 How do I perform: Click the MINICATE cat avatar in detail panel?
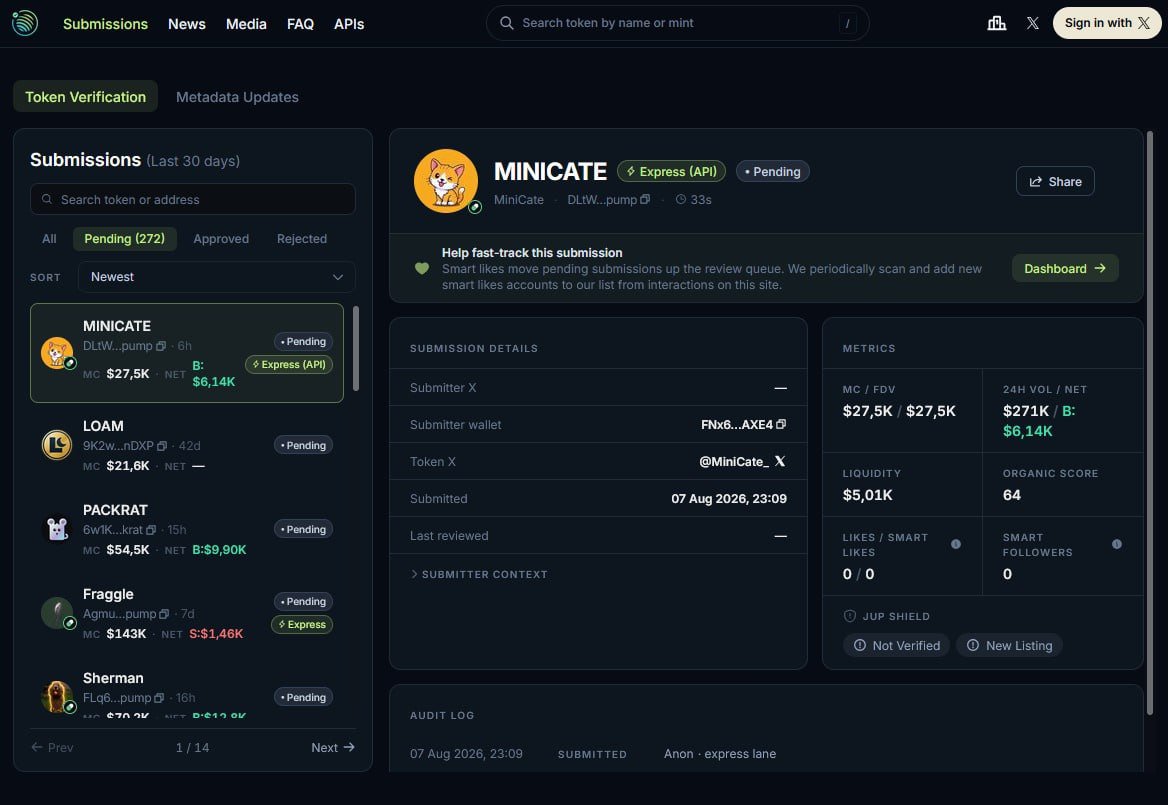(446, 181)
